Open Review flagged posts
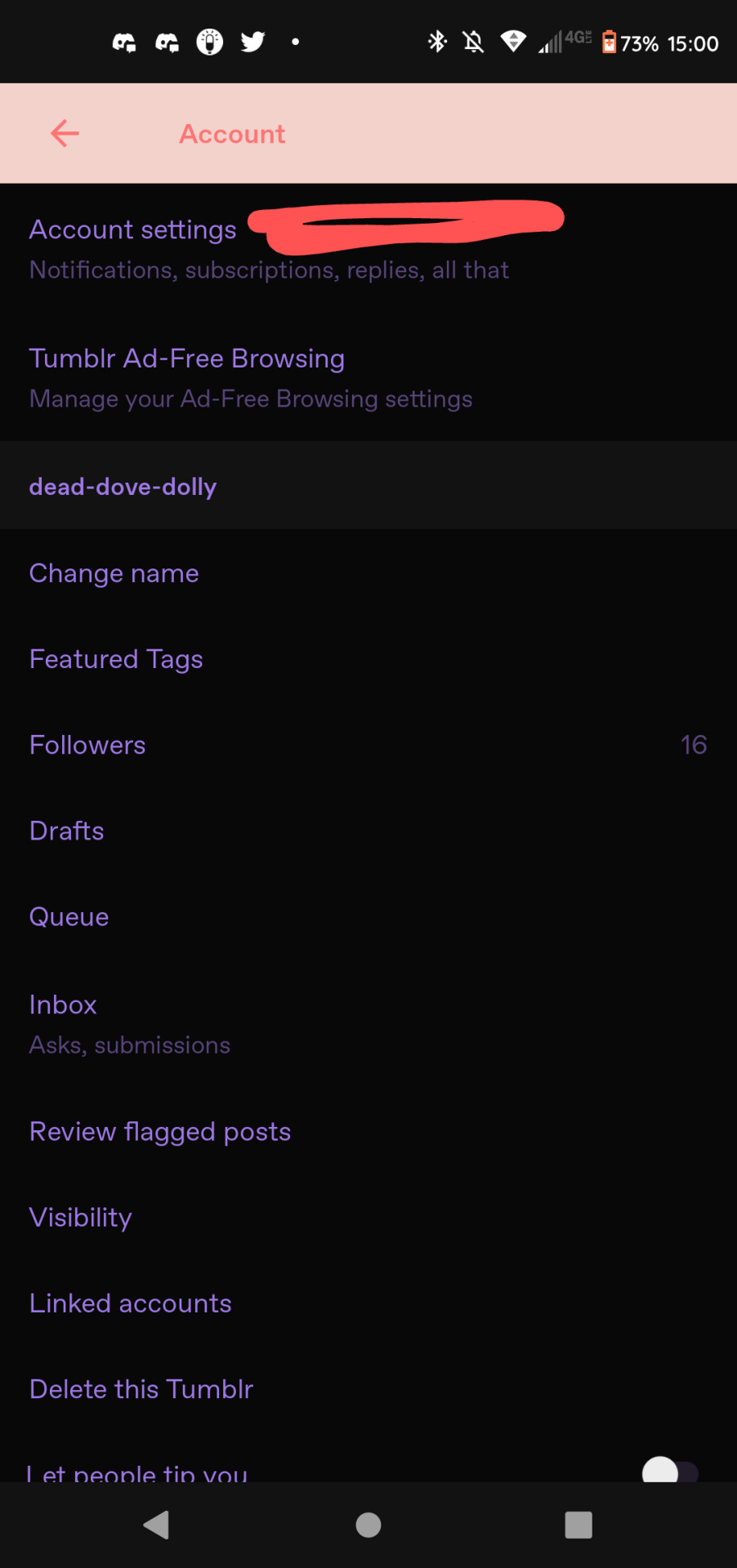 click(368, 1132)
